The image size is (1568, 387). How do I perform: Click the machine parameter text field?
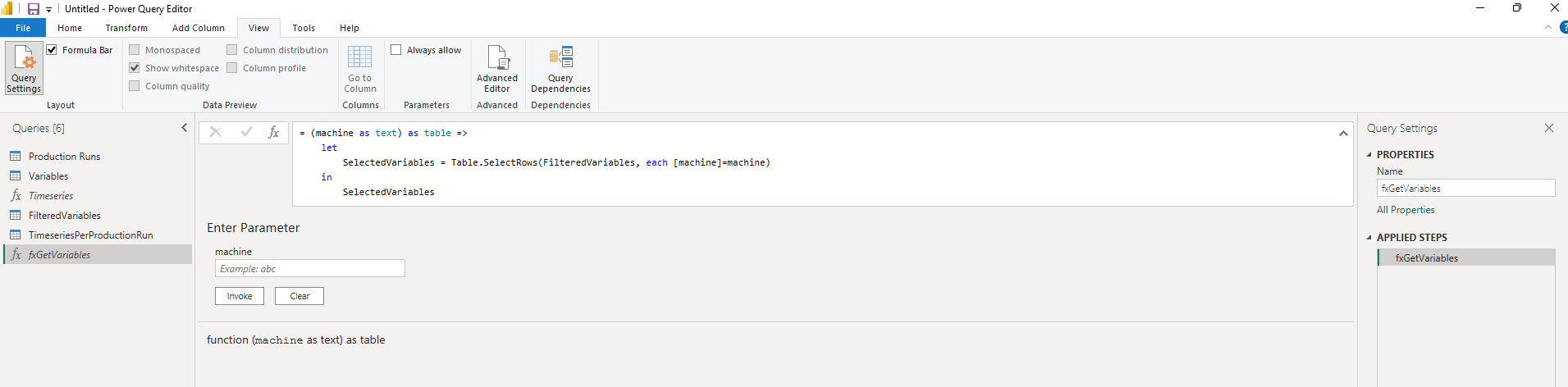pos(309,268)
